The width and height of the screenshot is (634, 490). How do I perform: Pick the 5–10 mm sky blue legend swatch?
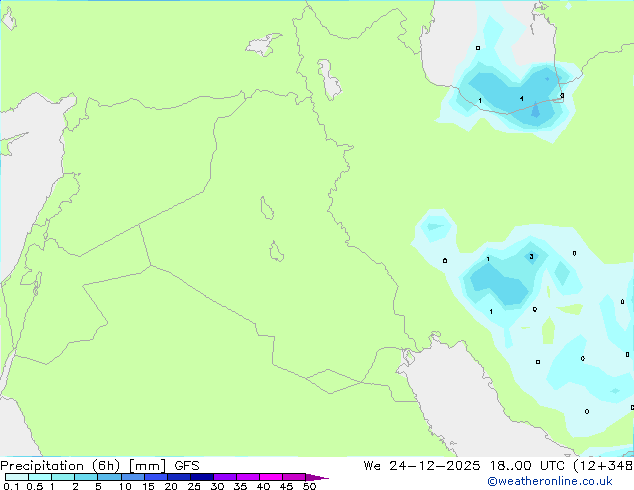tap(109, 477)
